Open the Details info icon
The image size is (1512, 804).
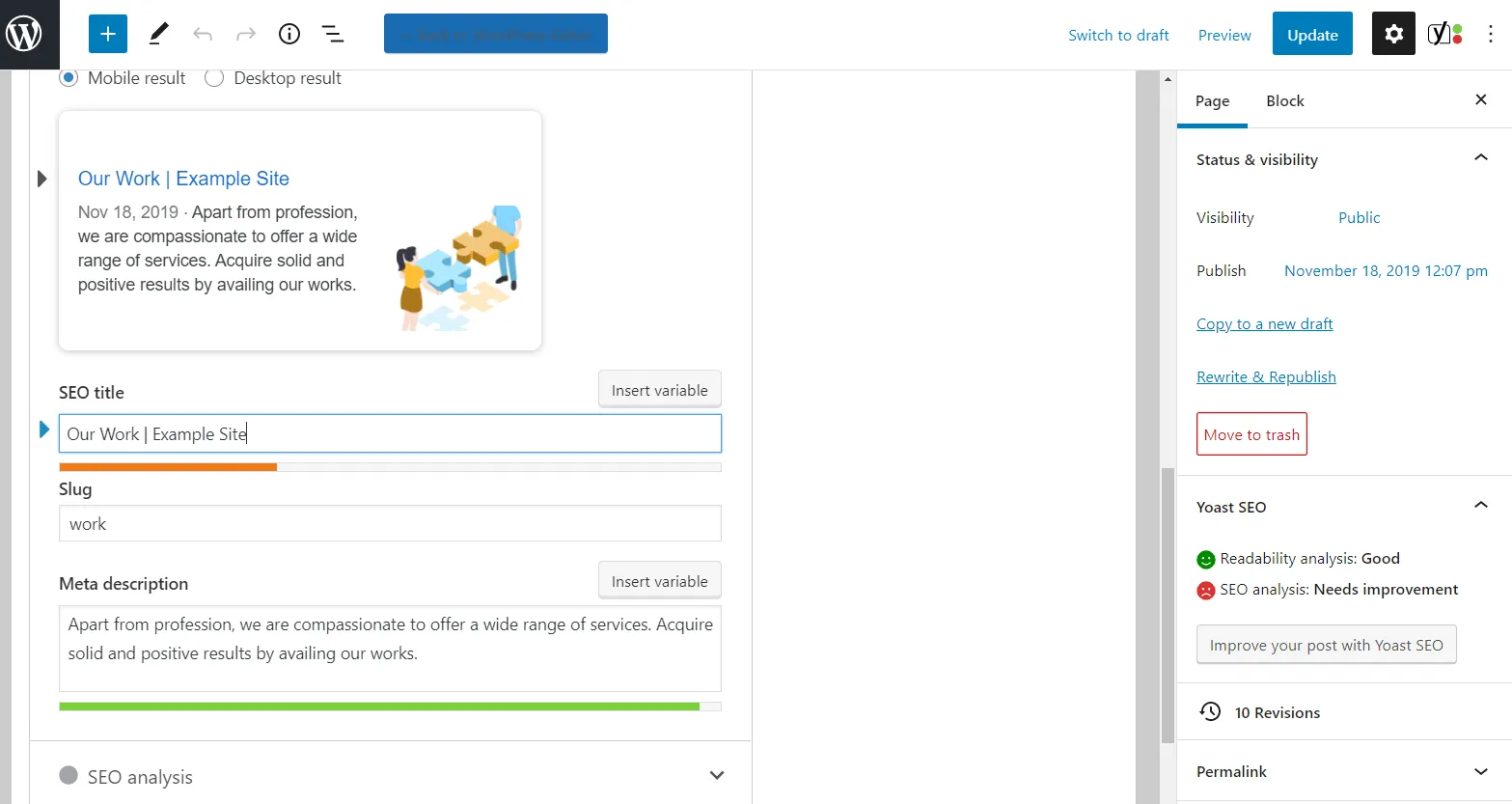click(x=289, y=35)
